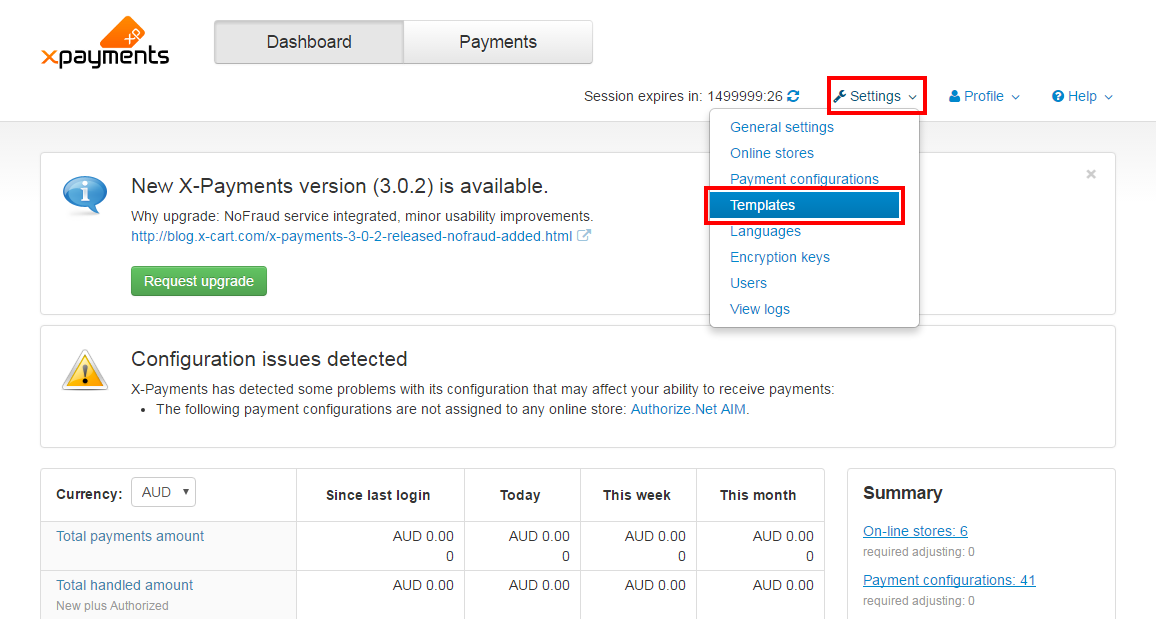
Task: Click the blue info bubble icon
Action: 85,195
